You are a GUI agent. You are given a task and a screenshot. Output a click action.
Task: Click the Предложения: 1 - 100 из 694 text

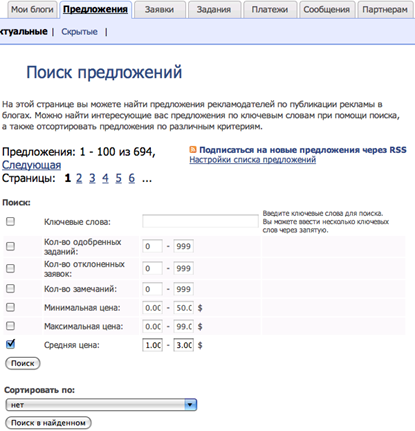coord(79,152)
